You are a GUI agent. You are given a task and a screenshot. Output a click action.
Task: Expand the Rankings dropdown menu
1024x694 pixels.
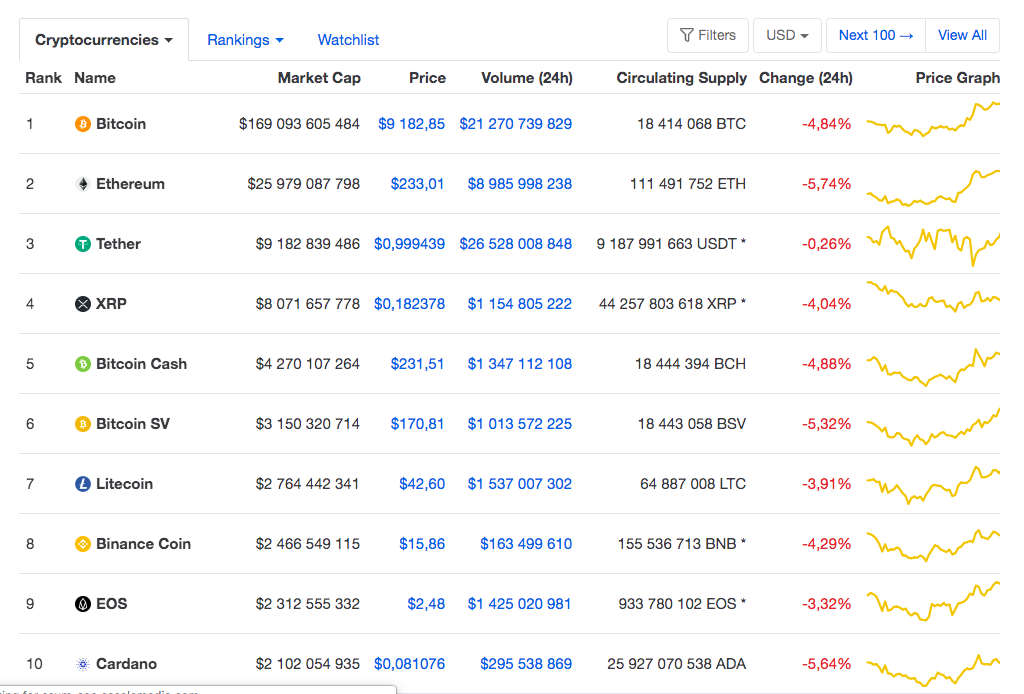click(x=245, y=40)
